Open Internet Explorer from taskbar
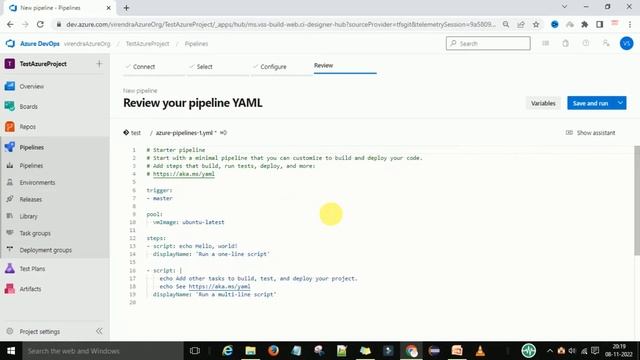 [x=227, y=351]
